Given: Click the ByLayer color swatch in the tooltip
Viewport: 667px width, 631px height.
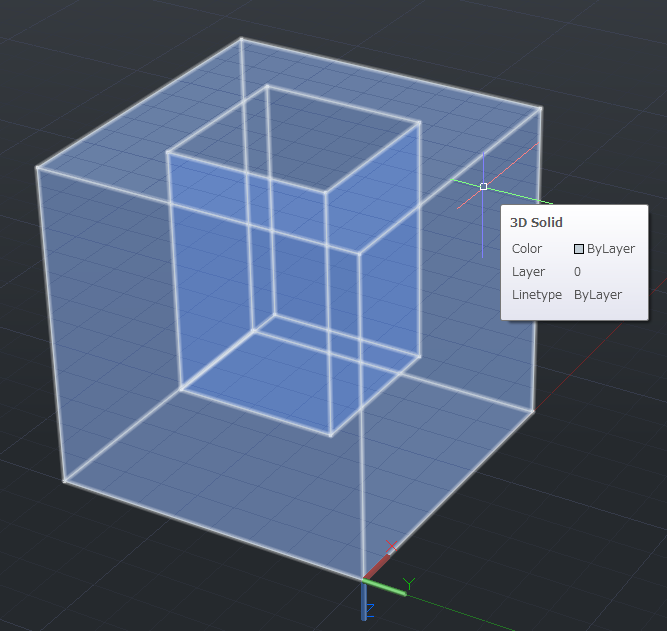Looking at the screenshot, I should click(x=579, y=249).
